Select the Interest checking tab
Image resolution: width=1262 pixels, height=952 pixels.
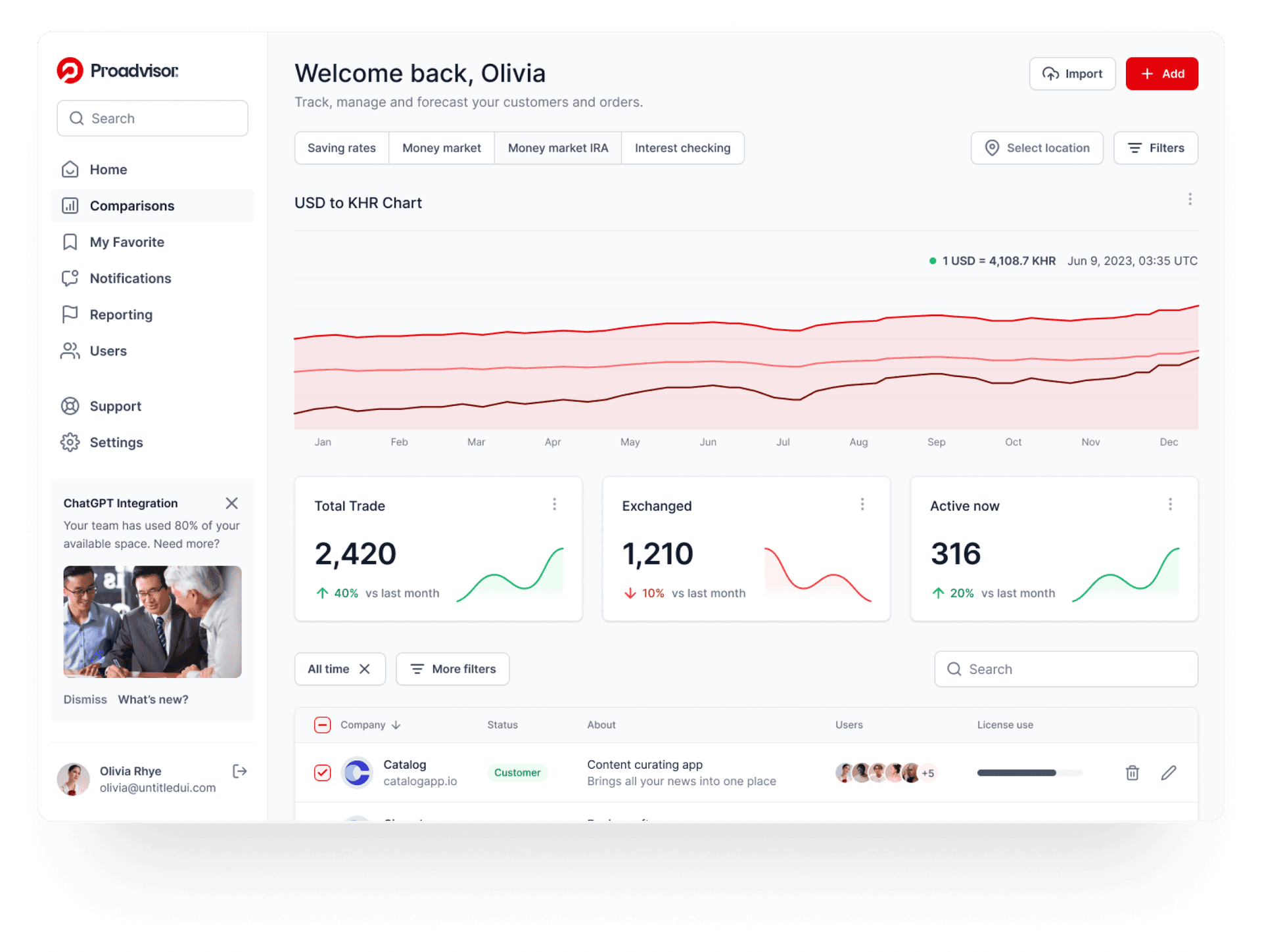[x=682, y=148]
